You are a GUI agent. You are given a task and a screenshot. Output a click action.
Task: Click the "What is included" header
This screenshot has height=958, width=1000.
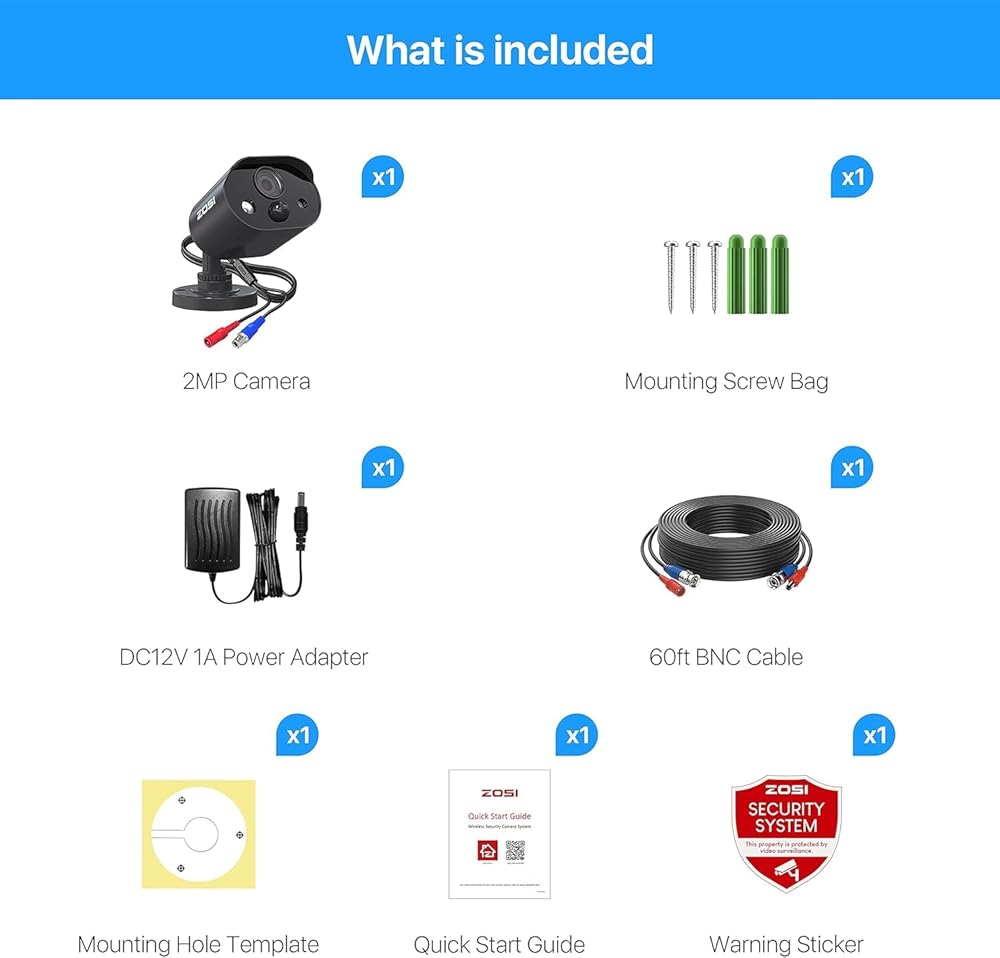click(500, 50)
